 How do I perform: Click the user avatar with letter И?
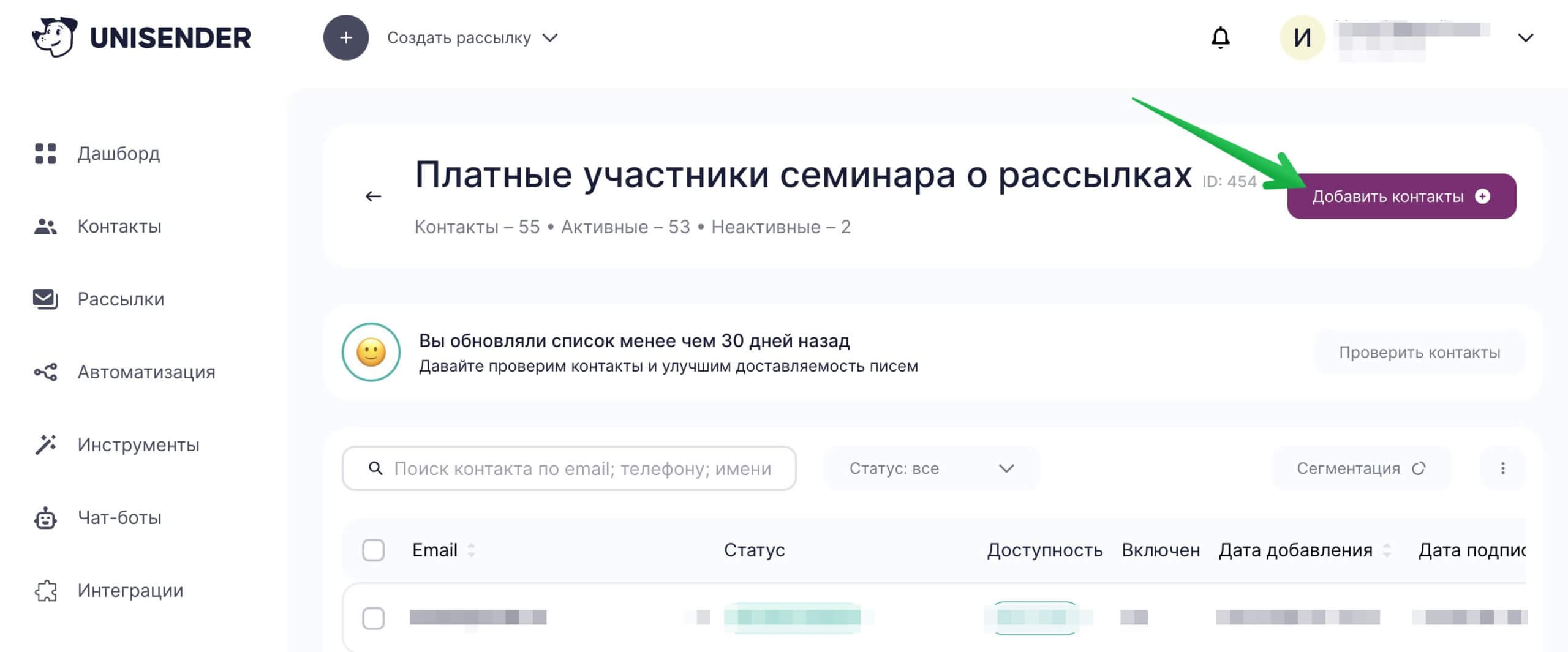click(x=1302, y=37)
